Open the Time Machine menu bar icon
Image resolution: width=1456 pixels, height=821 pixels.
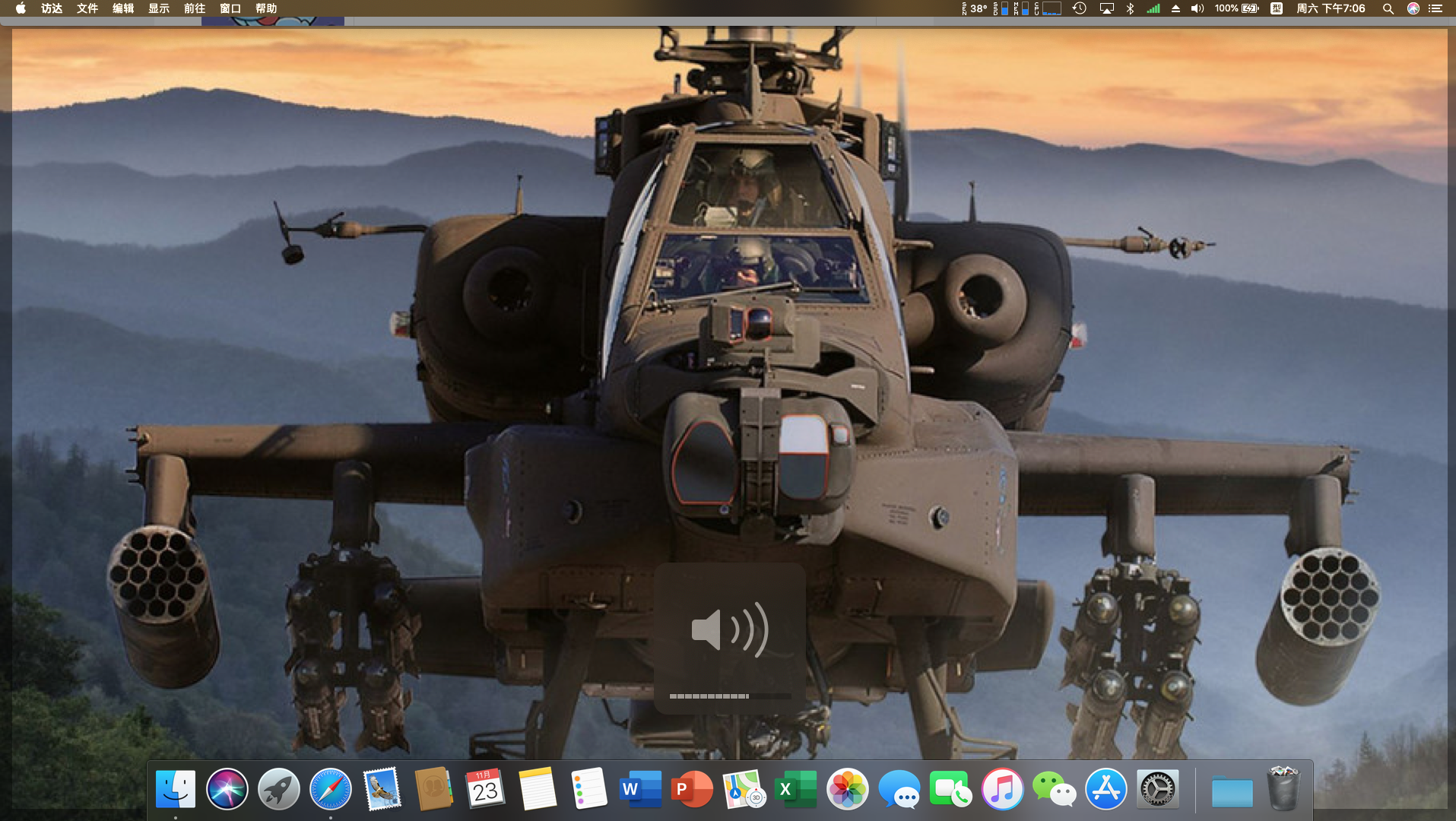tap(1079, 8)
